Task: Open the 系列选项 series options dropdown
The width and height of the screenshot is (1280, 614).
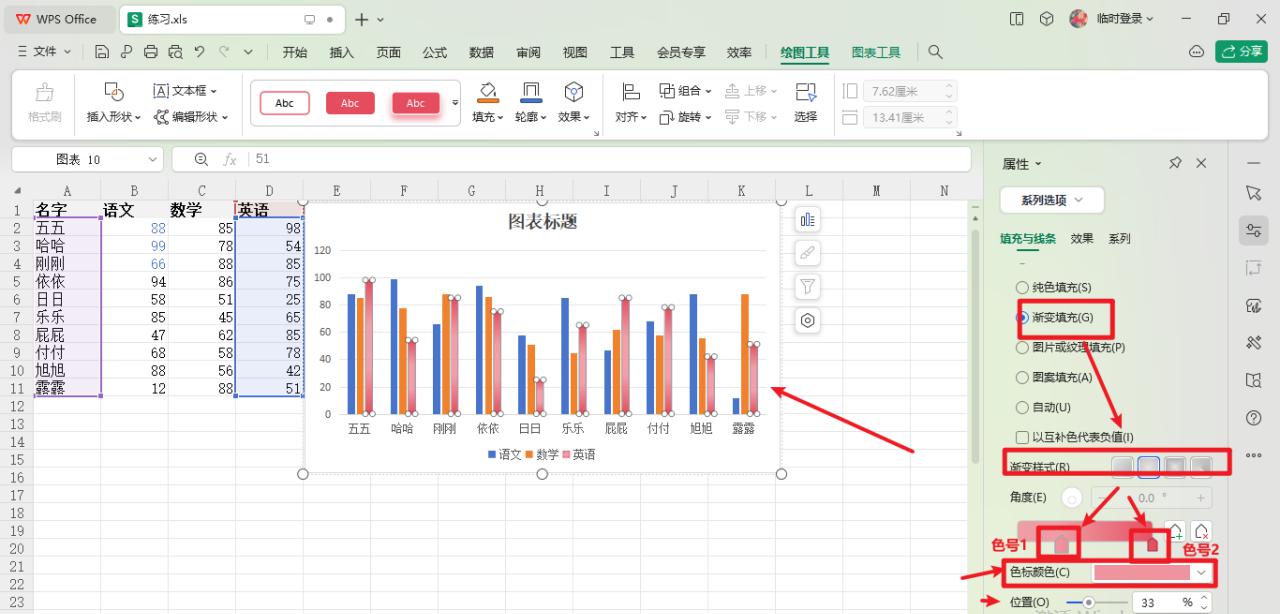Action: (1052, 200)
